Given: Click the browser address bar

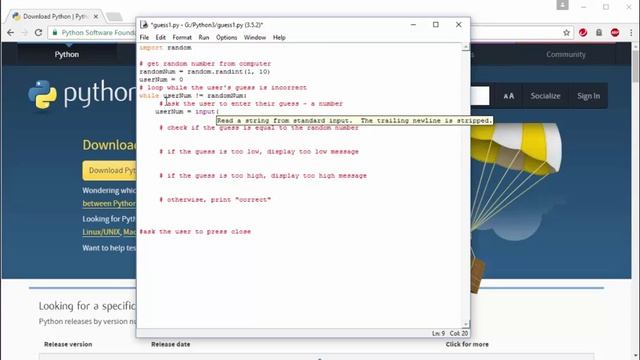Looking at the screenshot, I should pyautogui.click(x=310, y=33).
